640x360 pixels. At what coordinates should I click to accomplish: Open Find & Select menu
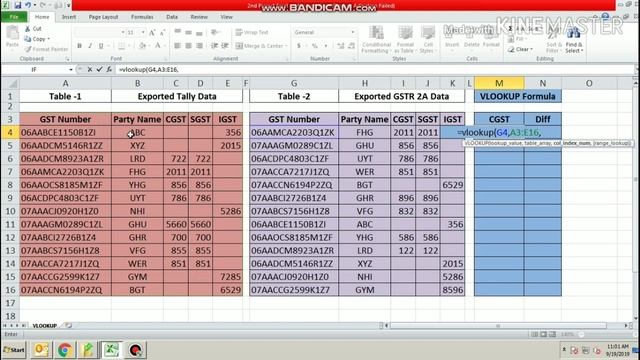[574, 39]
